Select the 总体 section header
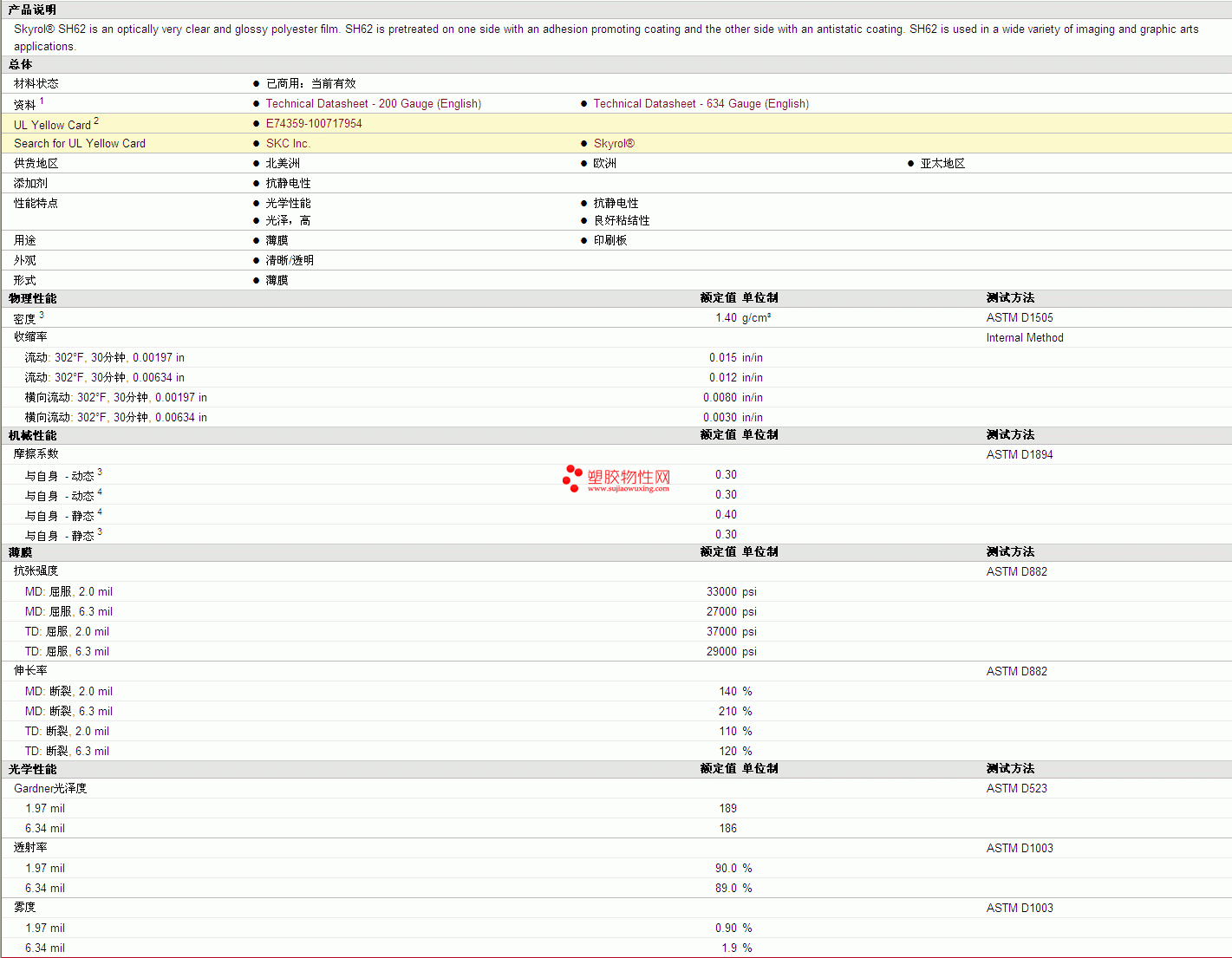 [x=21, y=64]
